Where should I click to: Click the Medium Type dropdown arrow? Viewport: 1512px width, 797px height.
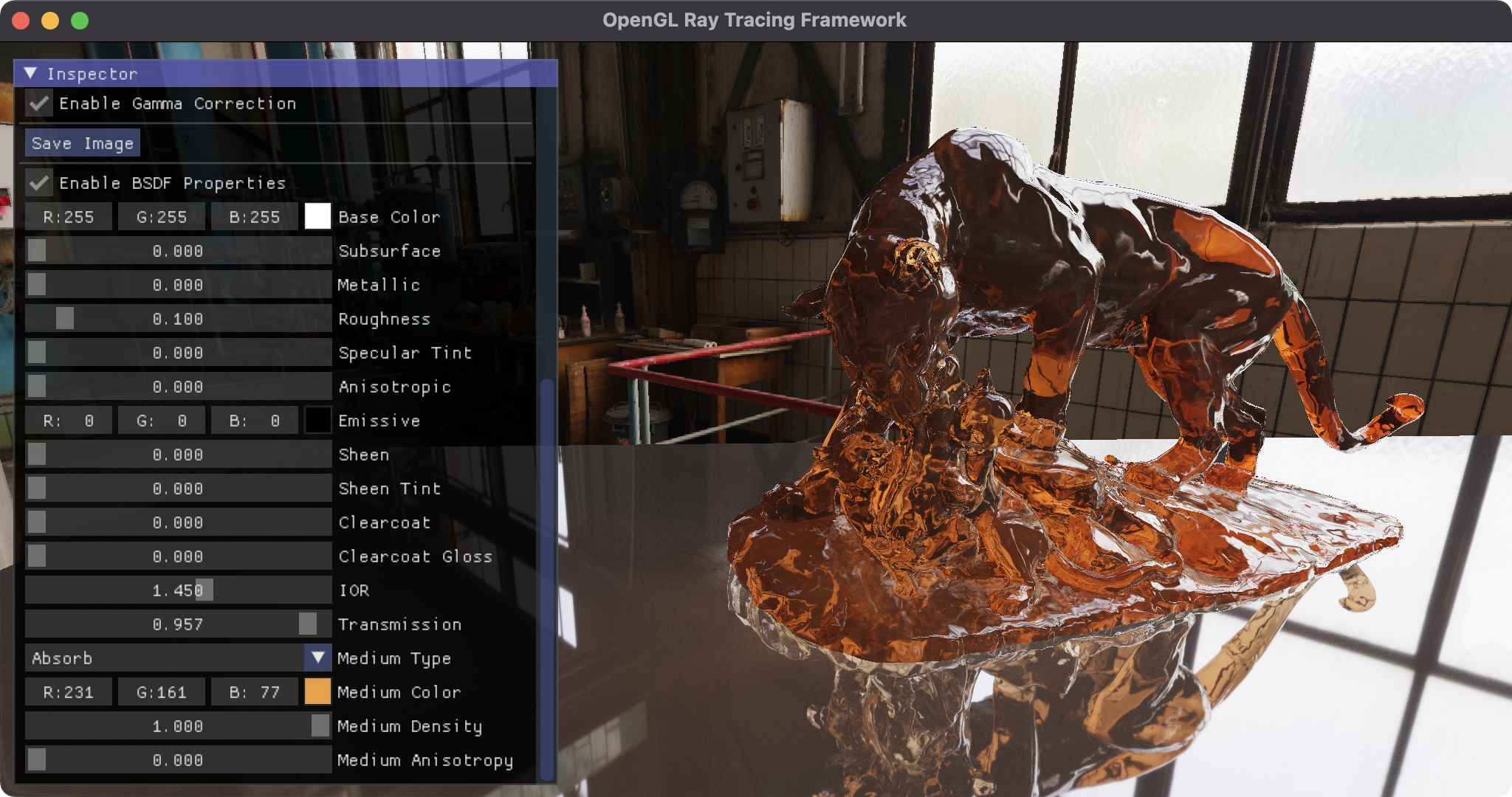pyautogui.click(x=317, y=658)
